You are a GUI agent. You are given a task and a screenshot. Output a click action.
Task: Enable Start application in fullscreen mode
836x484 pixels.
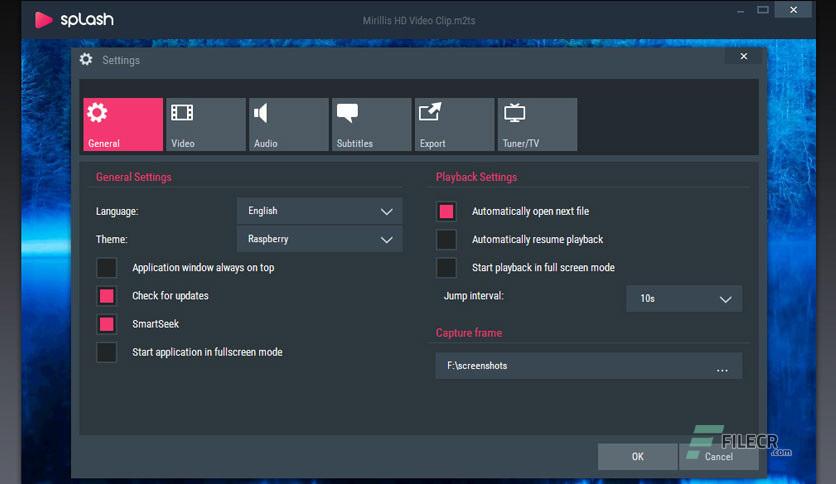pos(107,352)
